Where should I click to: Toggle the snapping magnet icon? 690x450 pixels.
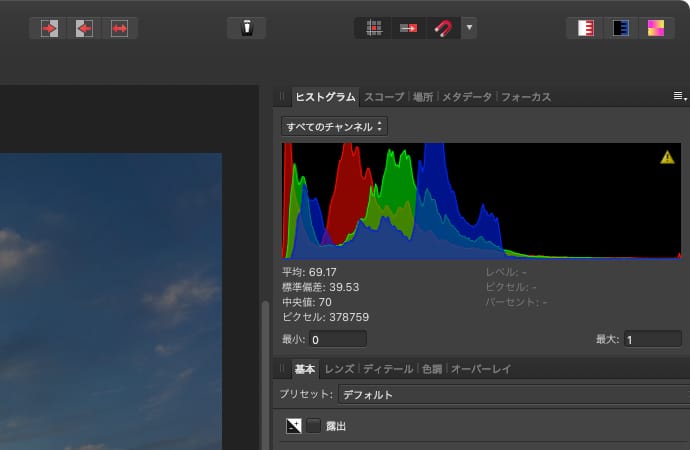click(x=442, y=28)
